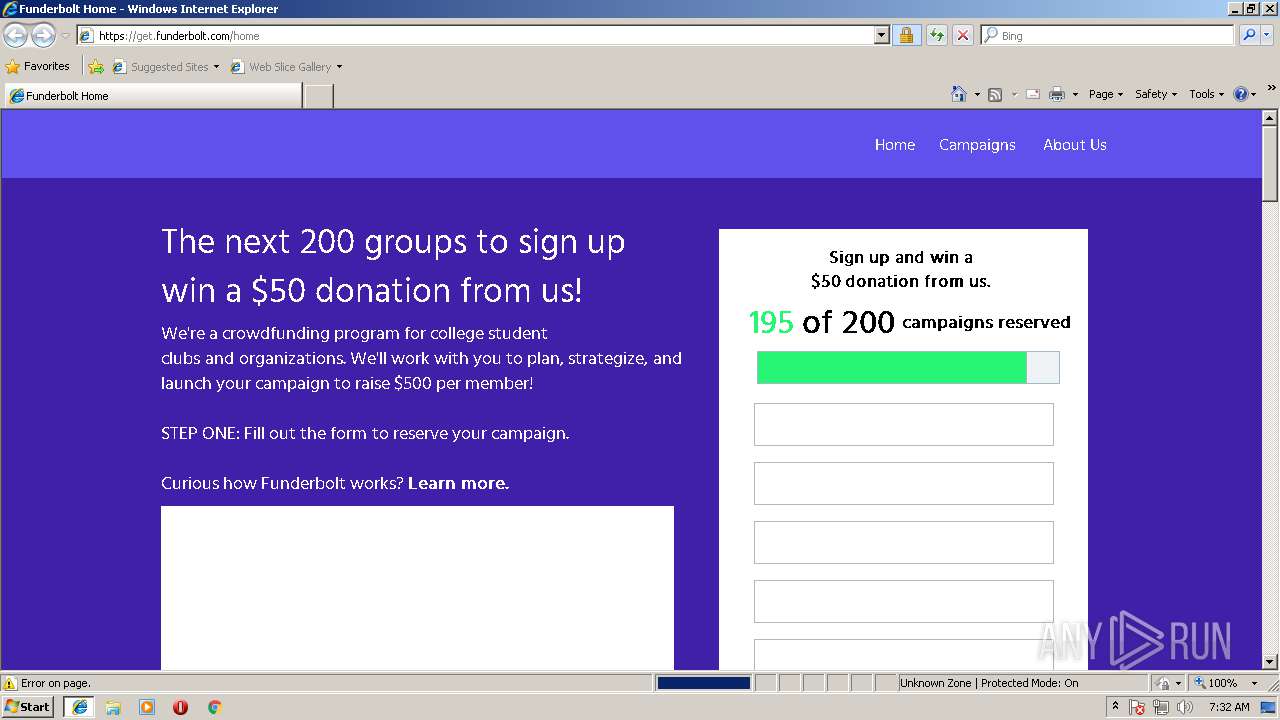The width and height of the screenshot is (1280, 720).
Task: Click the status bar loading progress bar
Action: [x=703, y=683]
